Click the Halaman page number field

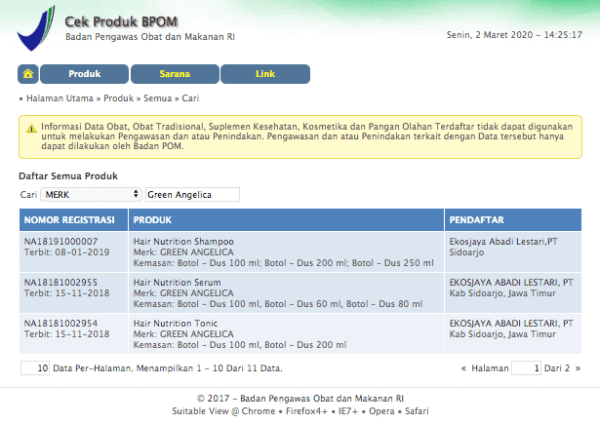[526, 368]
